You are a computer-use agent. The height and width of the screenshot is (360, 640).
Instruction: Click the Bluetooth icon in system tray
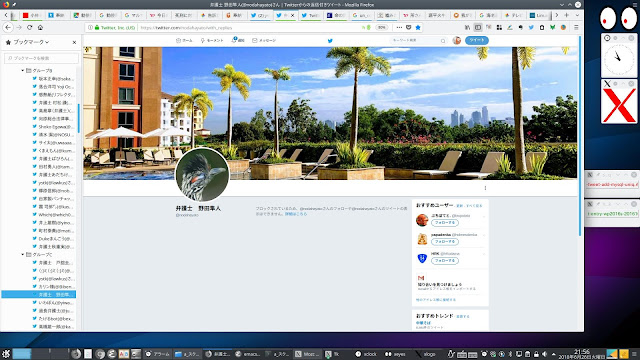tap(510, 354)
